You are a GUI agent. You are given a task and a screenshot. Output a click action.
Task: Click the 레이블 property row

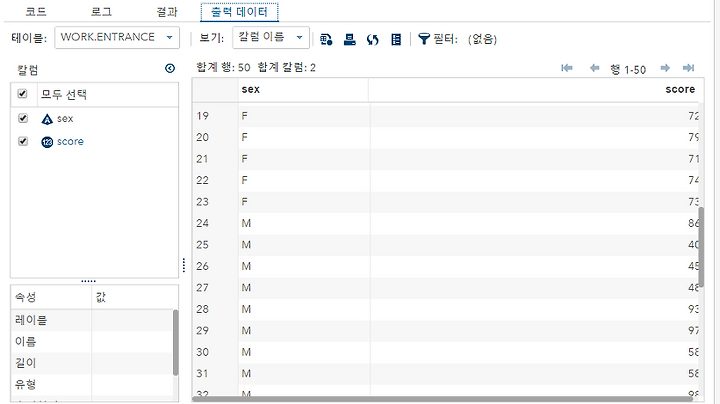tap(92, 320)
